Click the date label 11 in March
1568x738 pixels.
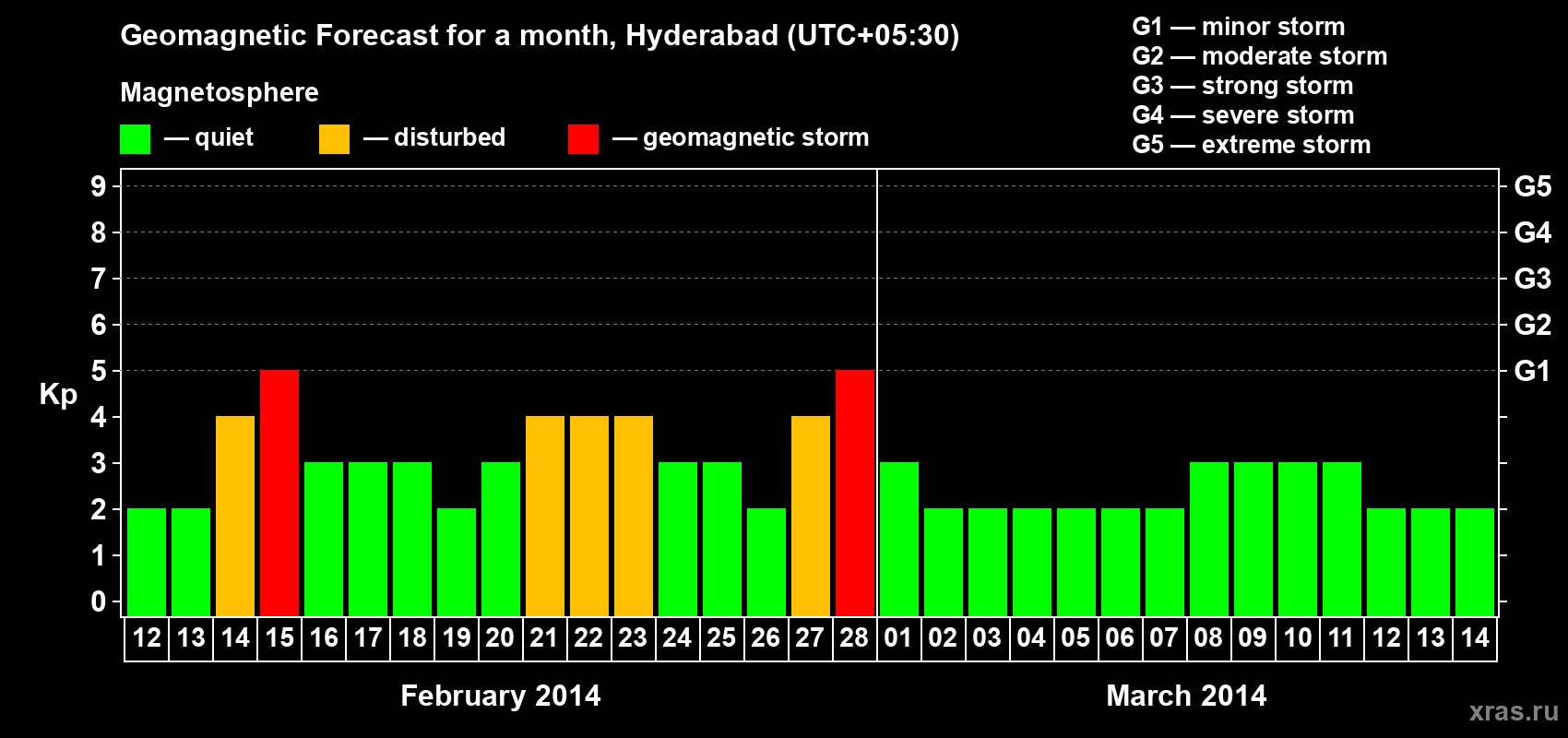tap(1341, 638)
